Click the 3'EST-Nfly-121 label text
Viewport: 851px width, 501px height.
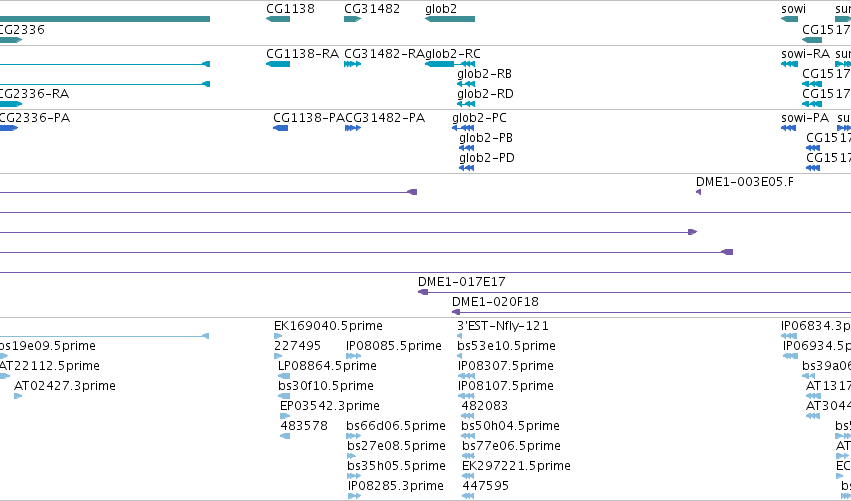(503, 326)
